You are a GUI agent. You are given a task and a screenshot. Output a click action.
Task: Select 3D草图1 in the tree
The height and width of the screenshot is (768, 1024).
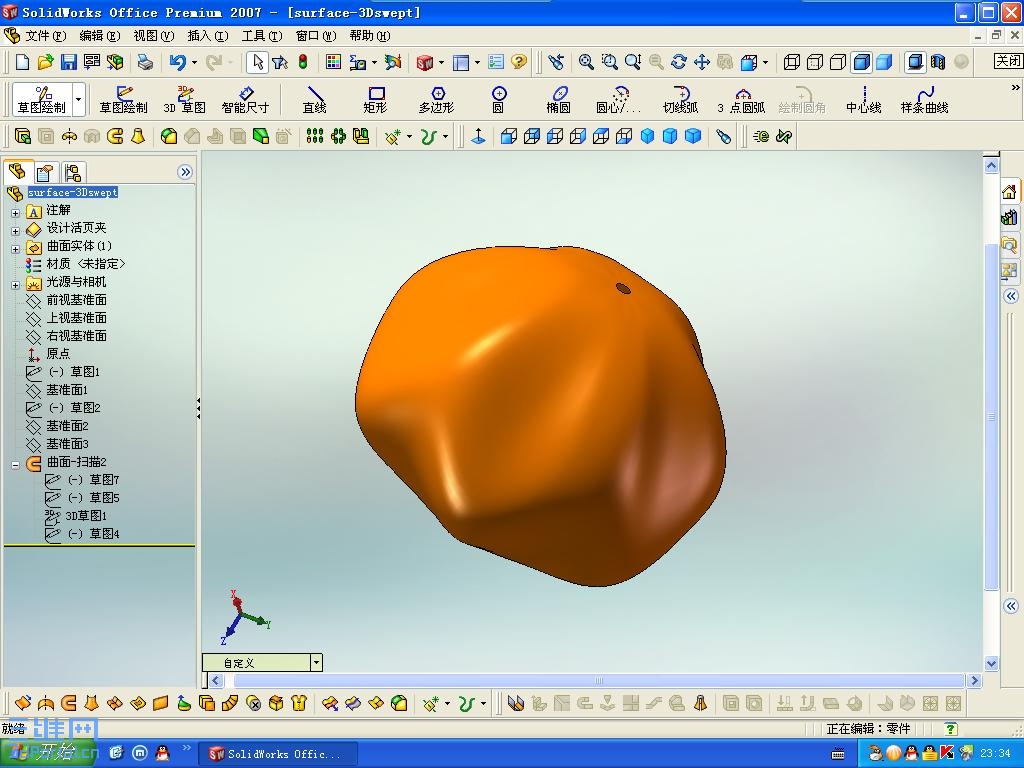pos(86,515)
